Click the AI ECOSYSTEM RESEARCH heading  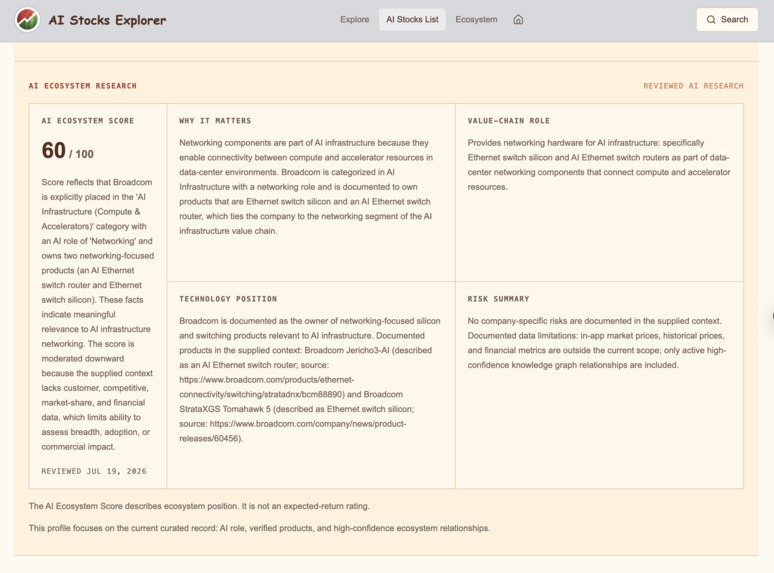click(x=82, y=86)
